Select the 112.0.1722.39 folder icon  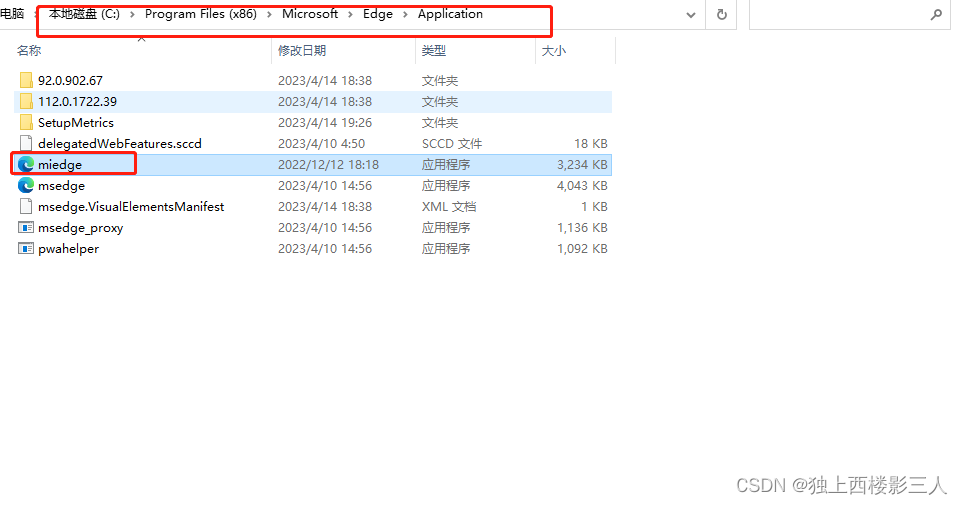[x=26, y=101]
